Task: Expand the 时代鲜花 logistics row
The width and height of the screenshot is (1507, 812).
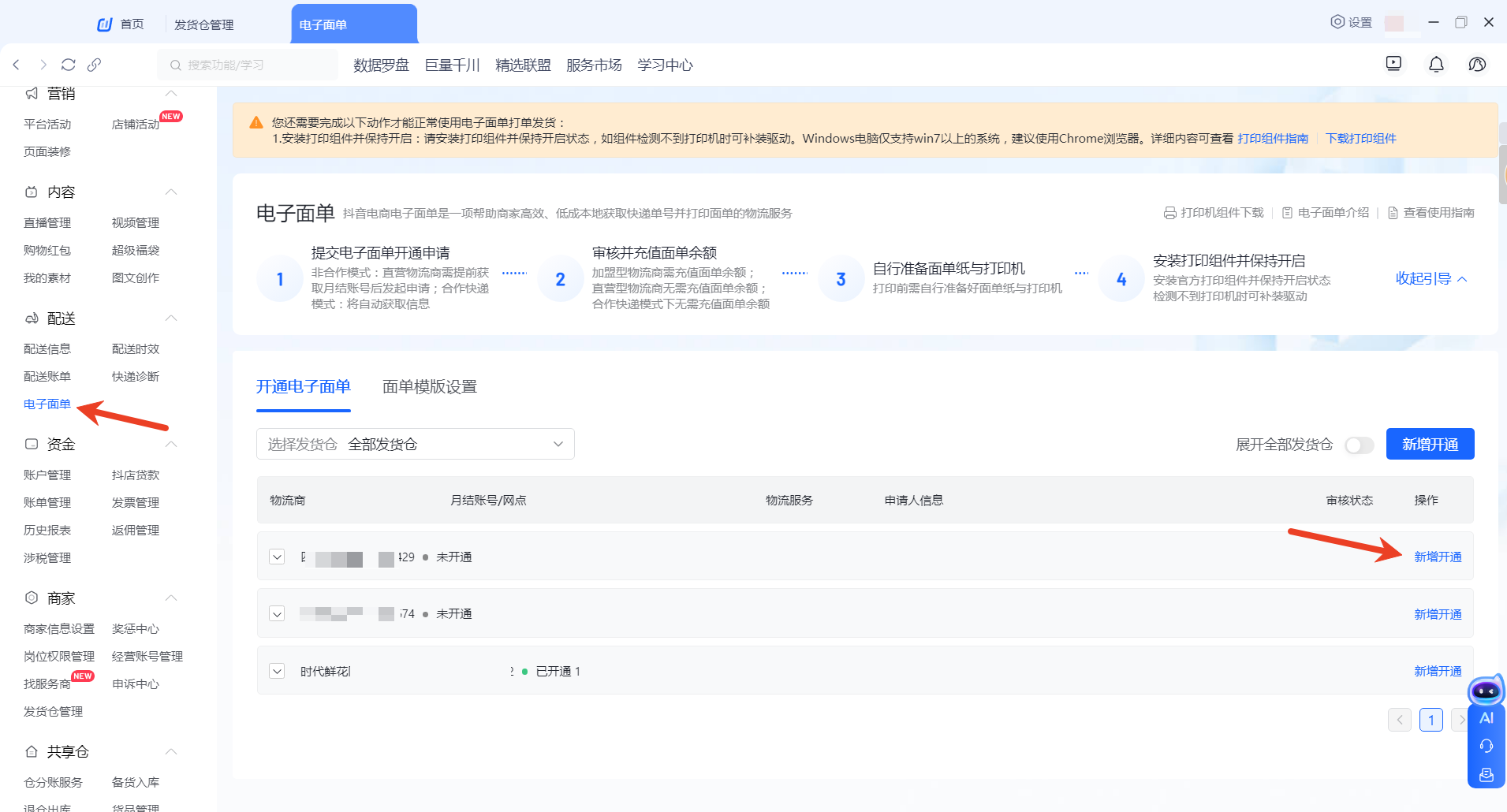Action: click(x=277, y=671)
